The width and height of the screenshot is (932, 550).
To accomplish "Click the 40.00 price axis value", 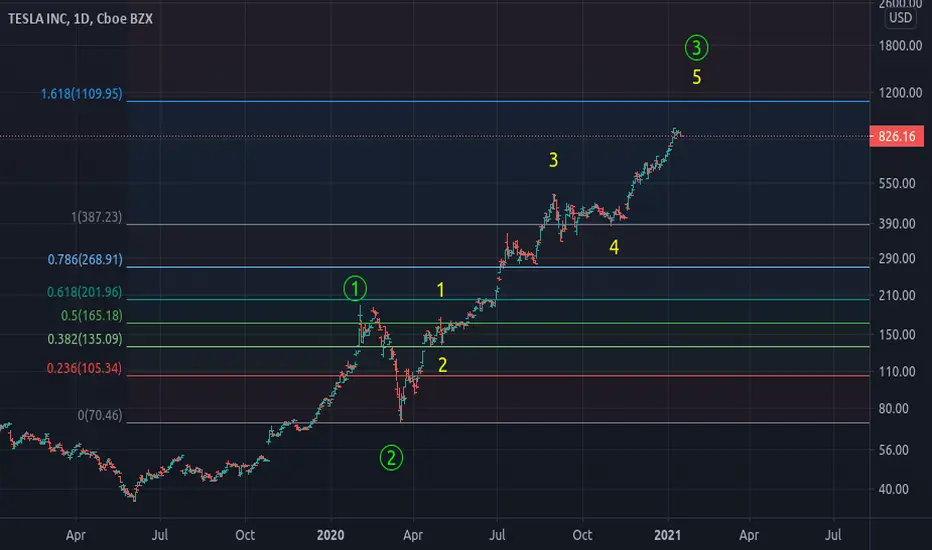I will click(x=894, y=489).
